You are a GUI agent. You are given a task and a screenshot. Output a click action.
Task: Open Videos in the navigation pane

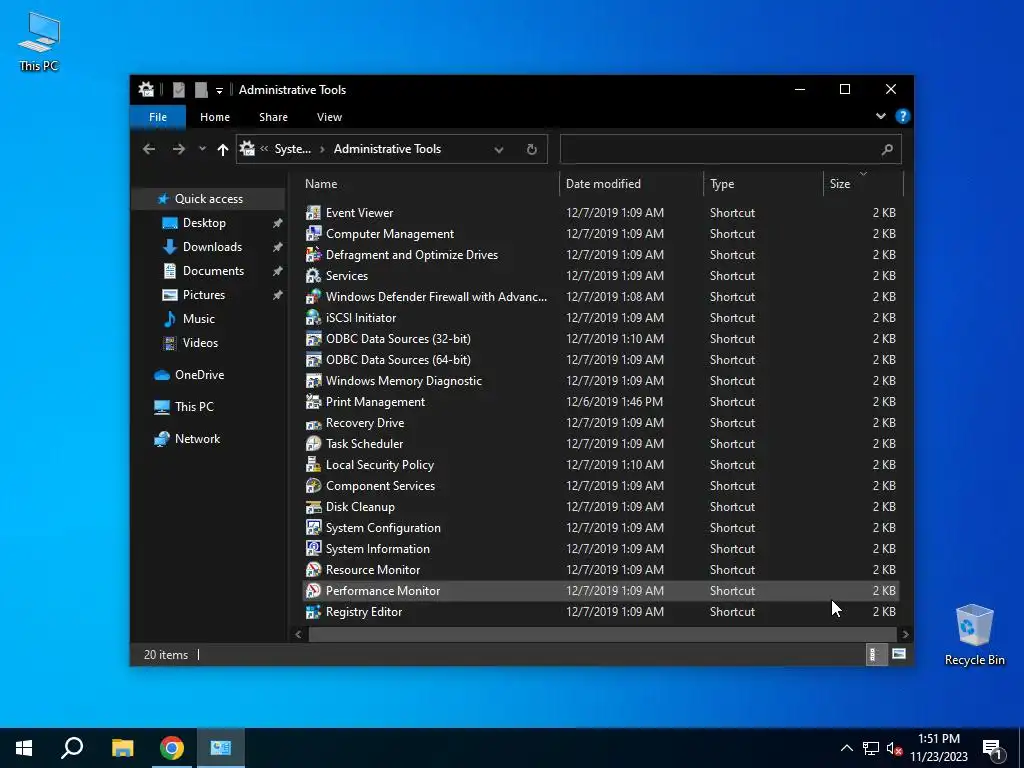point(200,343)
